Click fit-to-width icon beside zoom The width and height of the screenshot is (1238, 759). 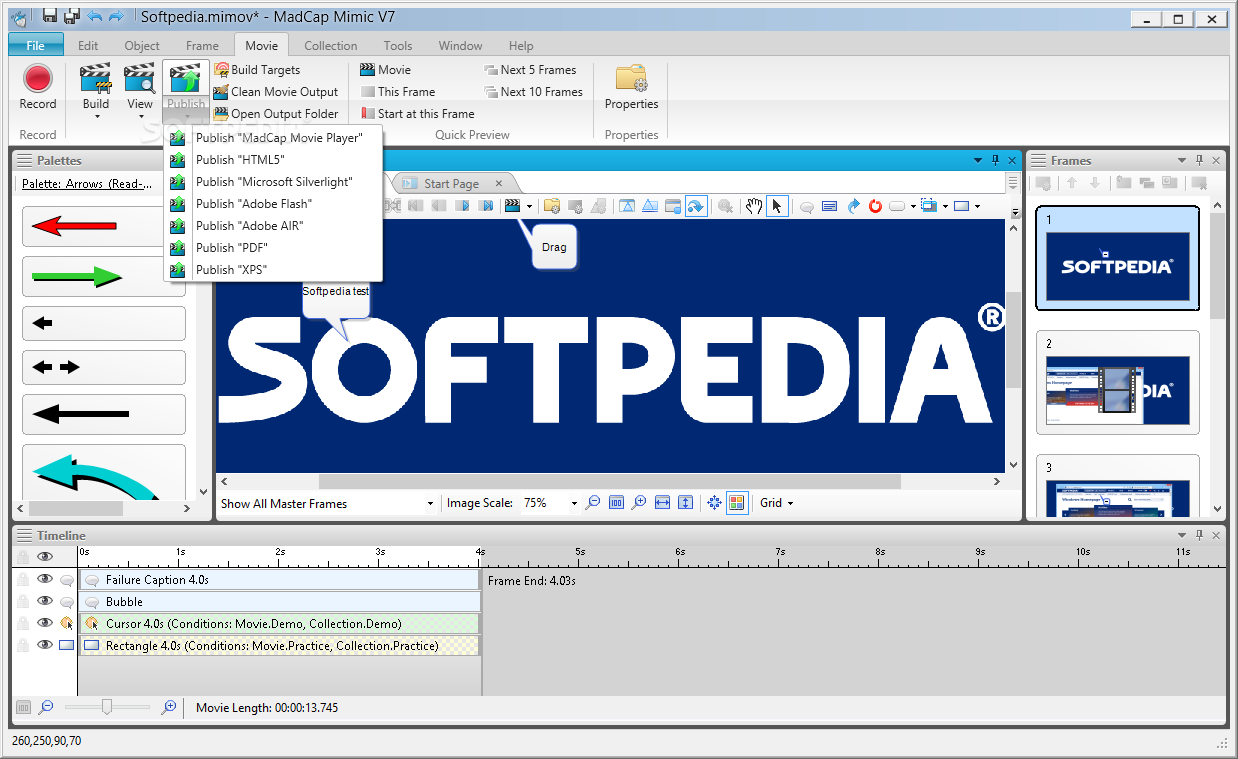point(662,503)
